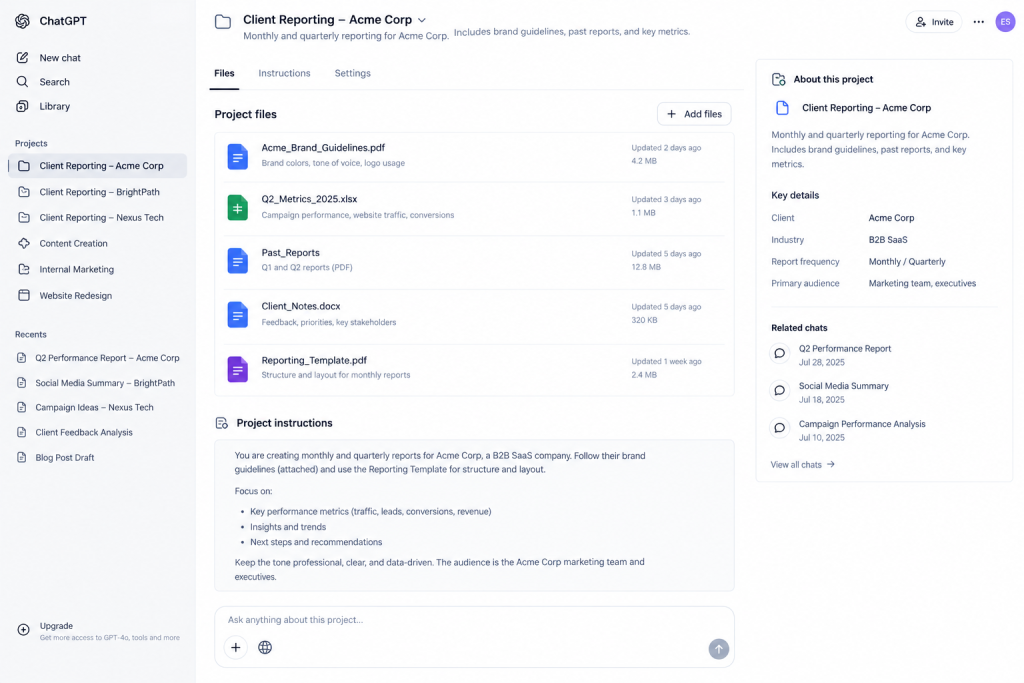Open the Past_Reports file name
The image size is (1024, 683).
tap(291, 253)
